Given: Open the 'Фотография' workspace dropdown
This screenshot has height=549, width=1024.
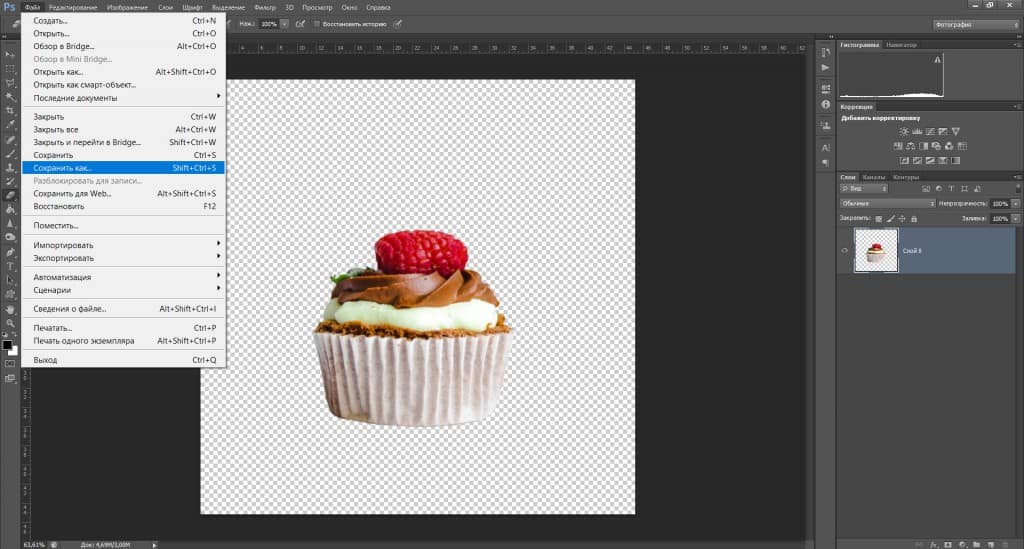Looking at the screenshot, I should pyautogui.click(x=976, y=24).
